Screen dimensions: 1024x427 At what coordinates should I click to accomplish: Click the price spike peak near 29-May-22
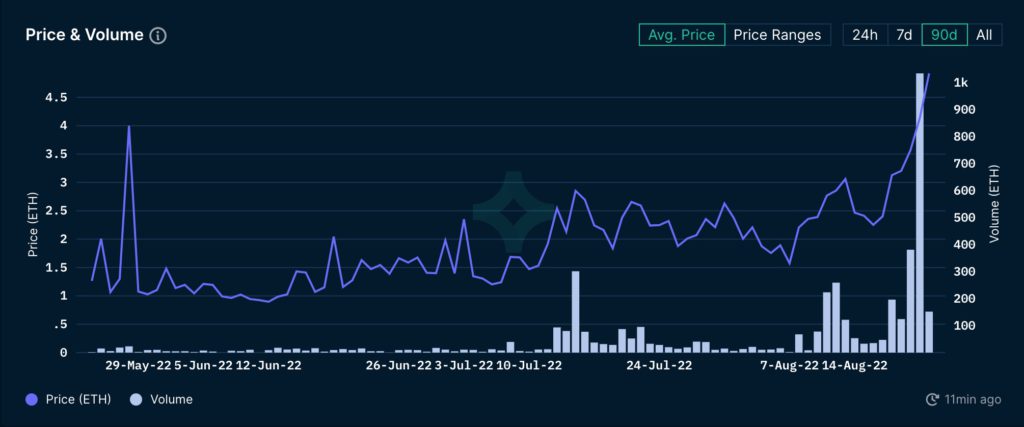129,127
